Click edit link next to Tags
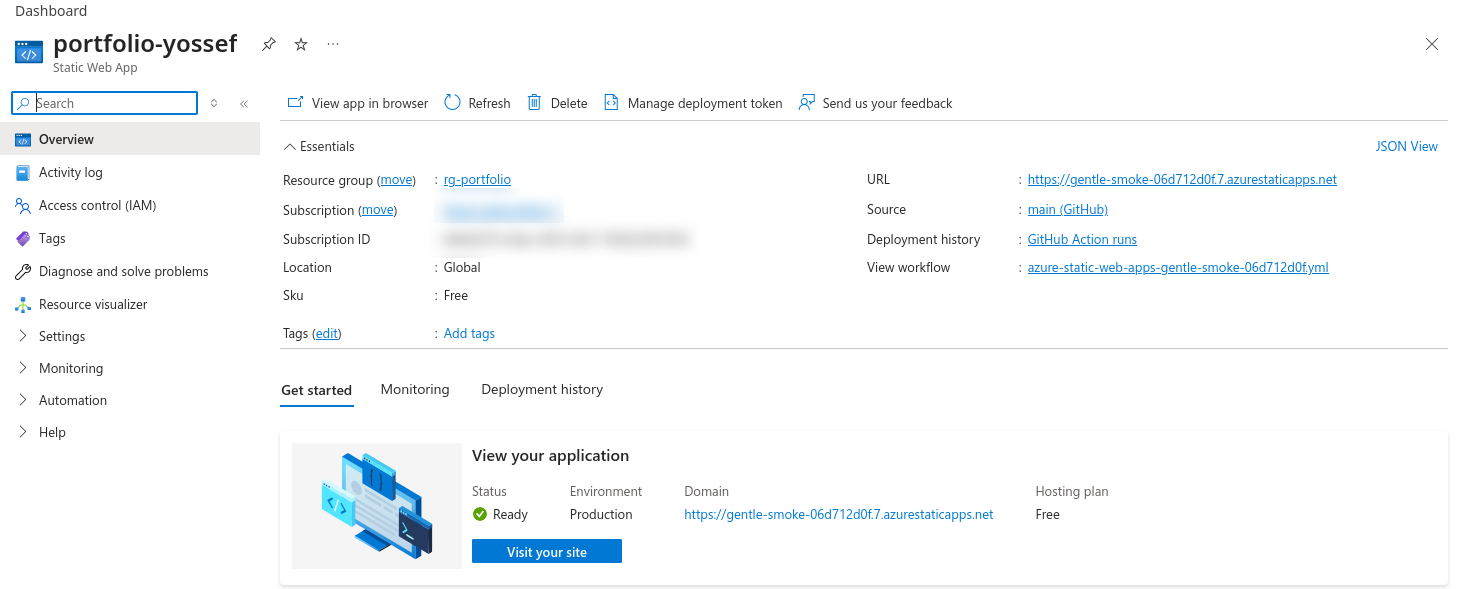The width and height of the screenshot is (1468, 589). [x=327, y=333]
